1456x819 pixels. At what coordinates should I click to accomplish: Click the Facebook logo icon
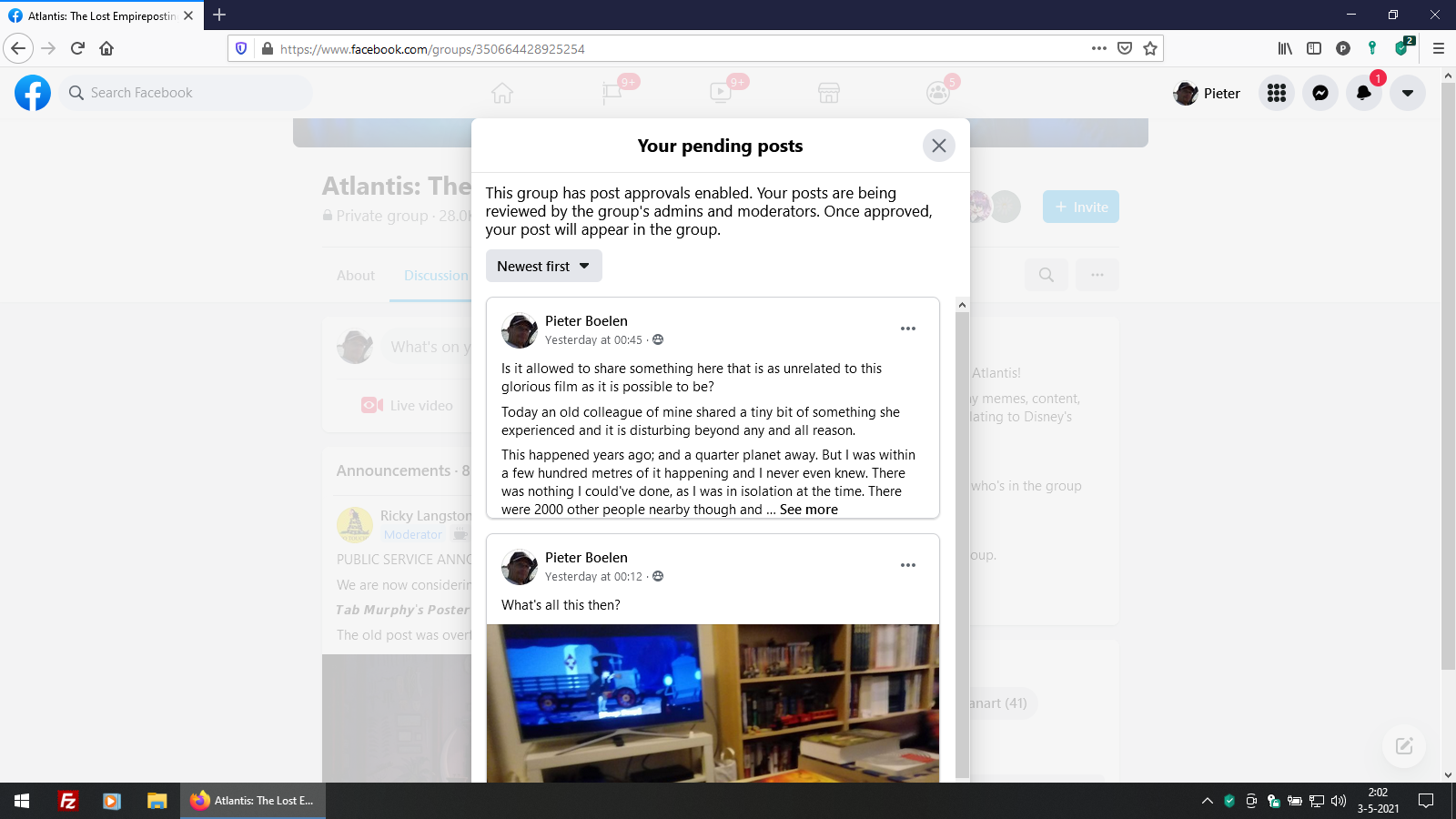33,93
